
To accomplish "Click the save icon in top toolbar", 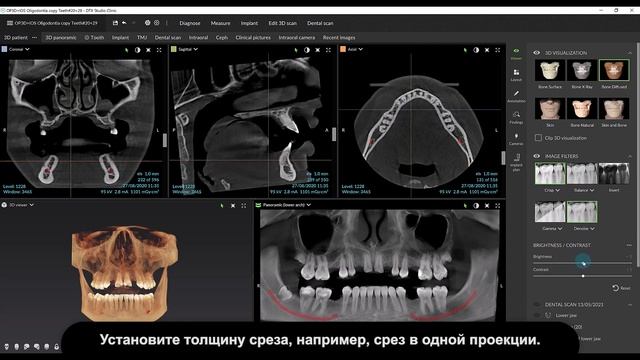I will (115, 23).
